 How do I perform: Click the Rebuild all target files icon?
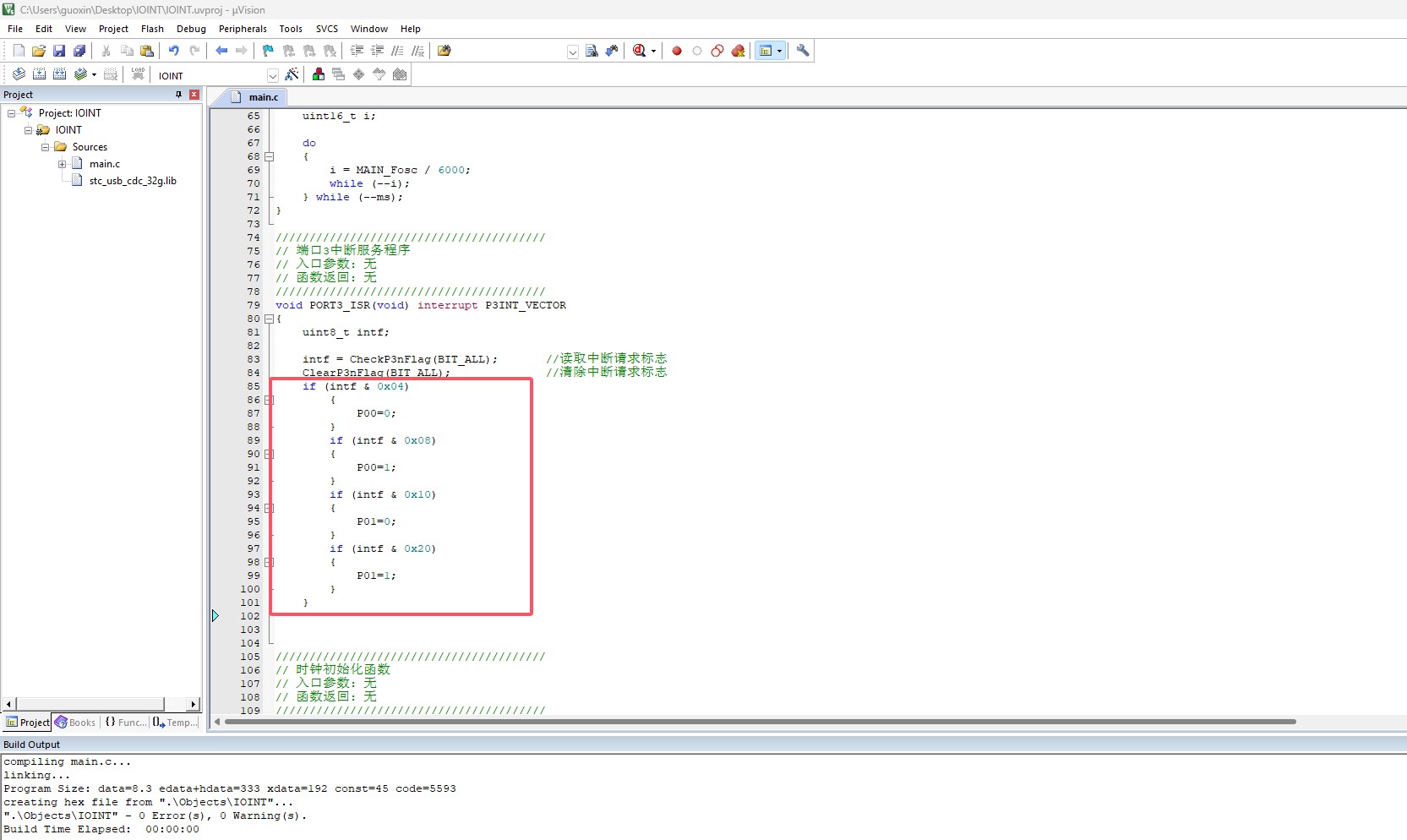(59, 74)
